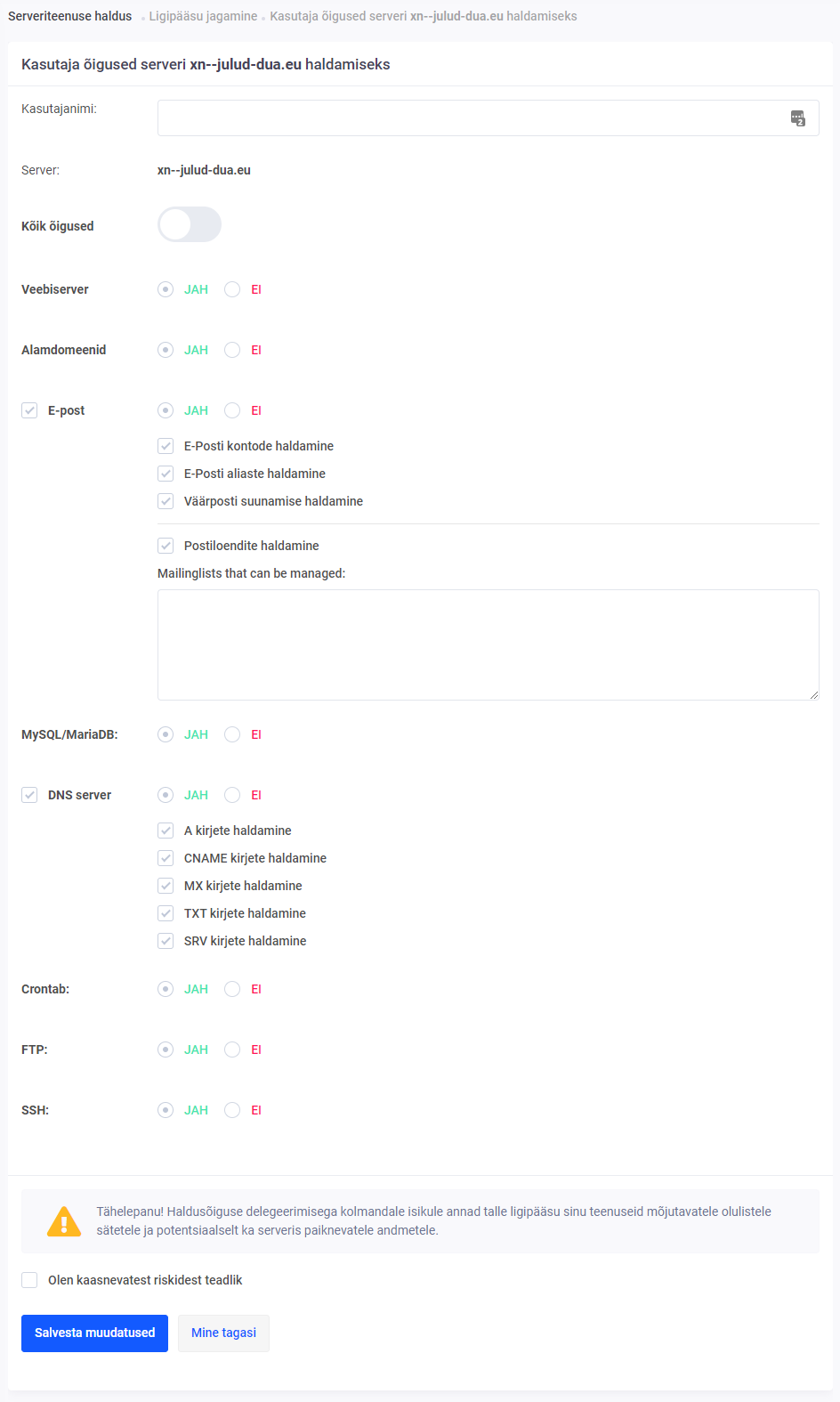Toggle the Kõik õigused switch
This screenshot has height=1402, width=840.
(190, 225)
